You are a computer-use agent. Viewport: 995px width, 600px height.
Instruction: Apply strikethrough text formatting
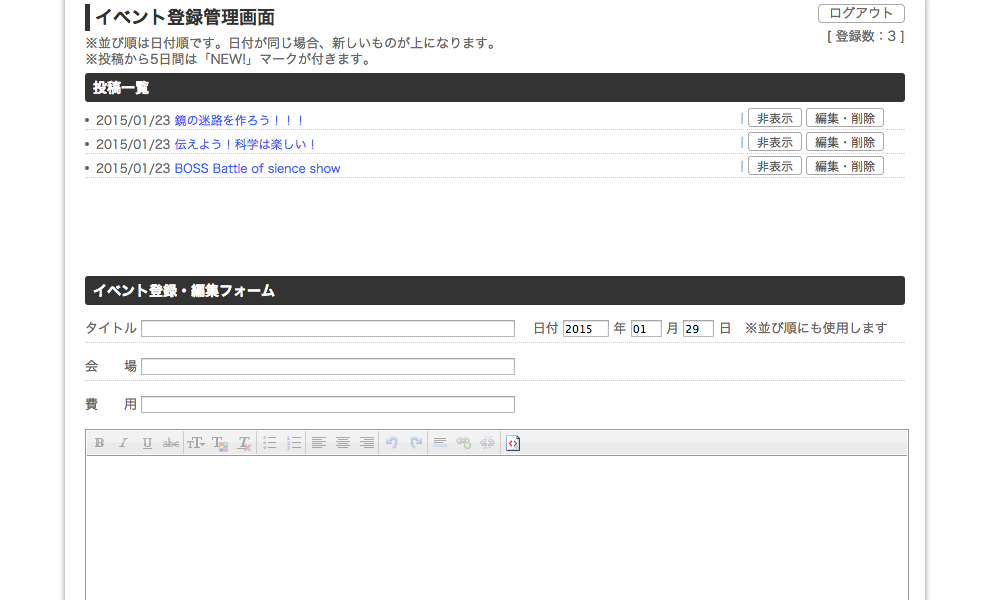click(x=171, y=443)
